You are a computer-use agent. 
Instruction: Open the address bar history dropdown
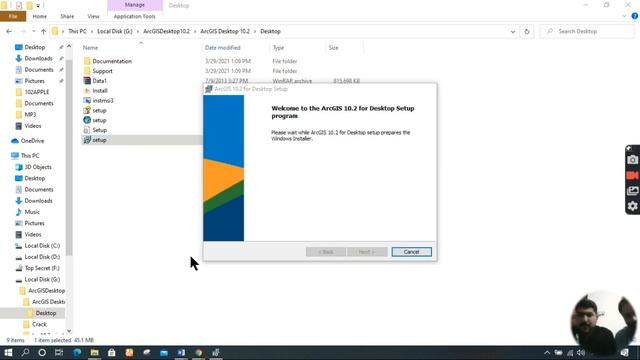pyautogui.click(x=513, y=31)
